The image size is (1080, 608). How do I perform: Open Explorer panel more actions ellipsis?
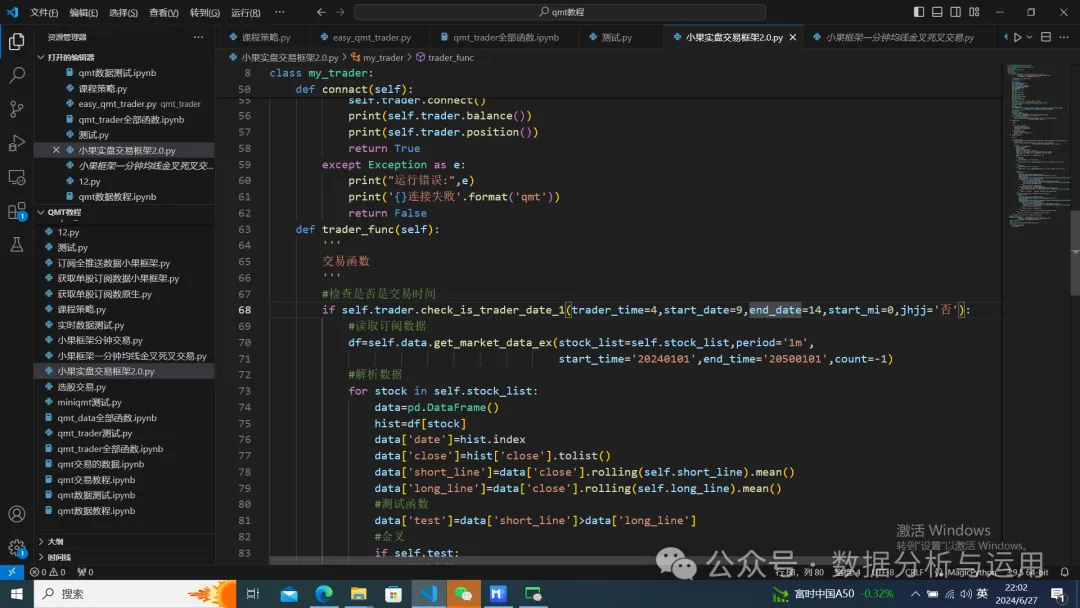(198, 37)
